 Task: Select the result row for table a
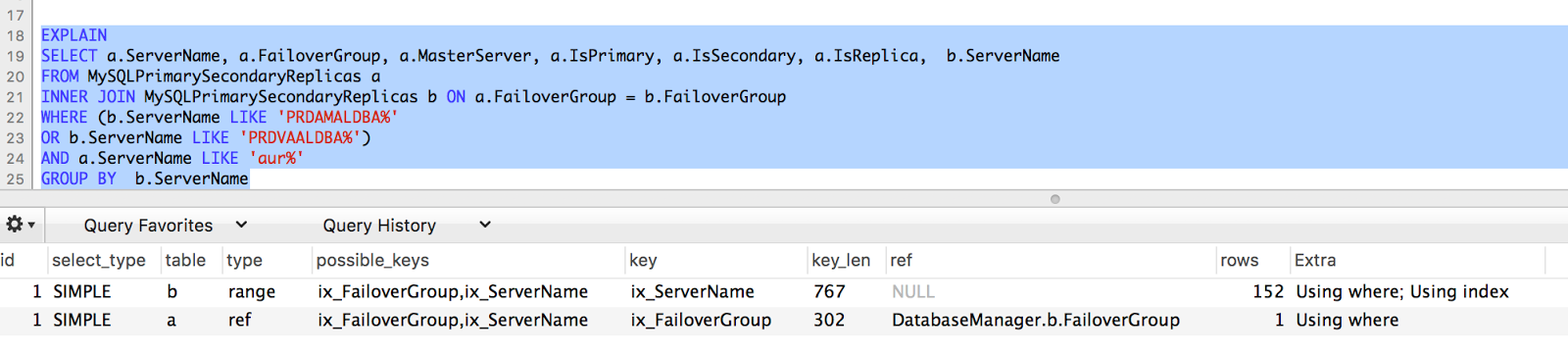point(784,320)
